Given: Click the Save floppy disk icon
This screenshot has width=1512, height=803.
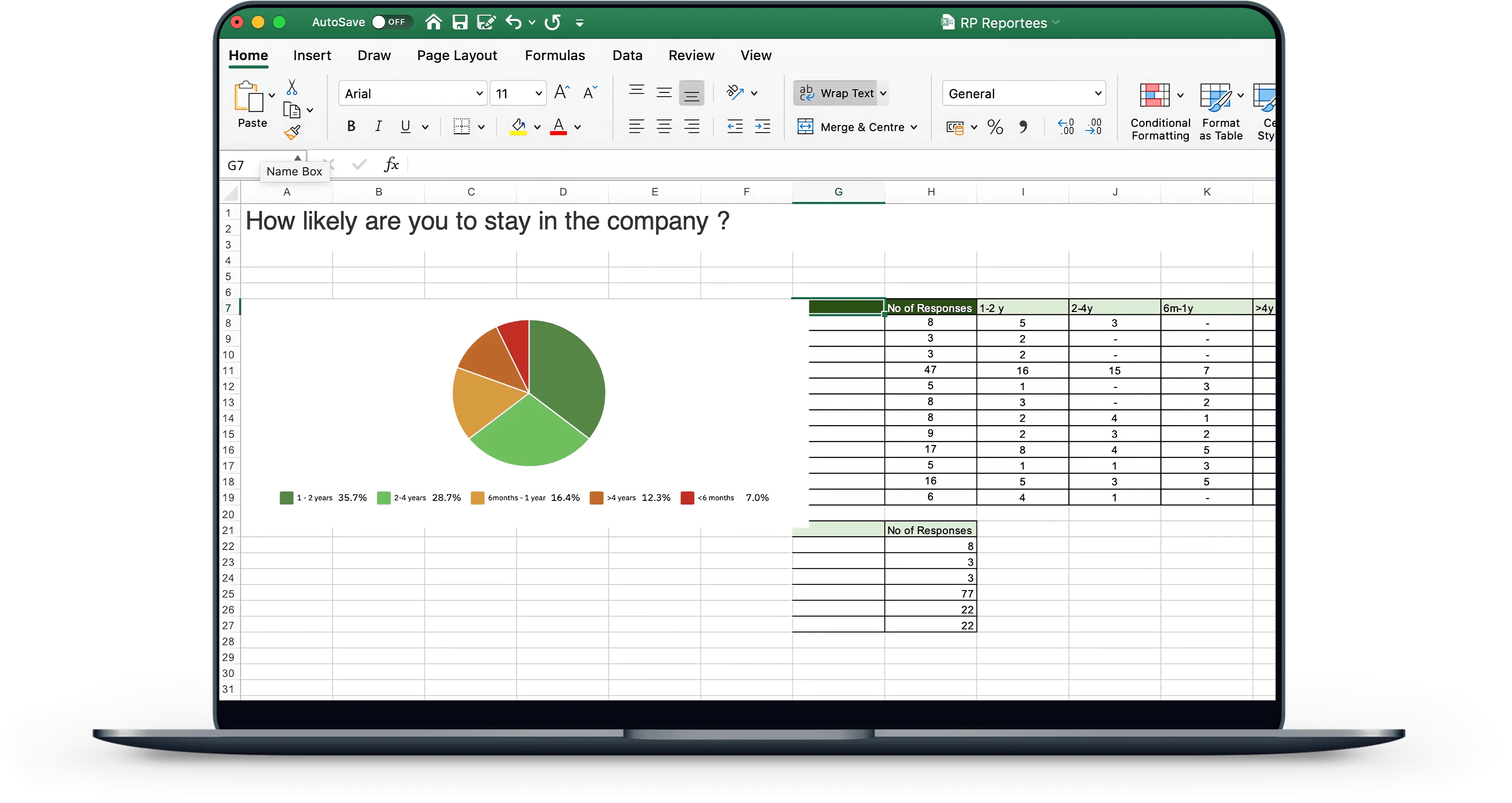Looking at the screenshot, I should (x=459, y=22).
